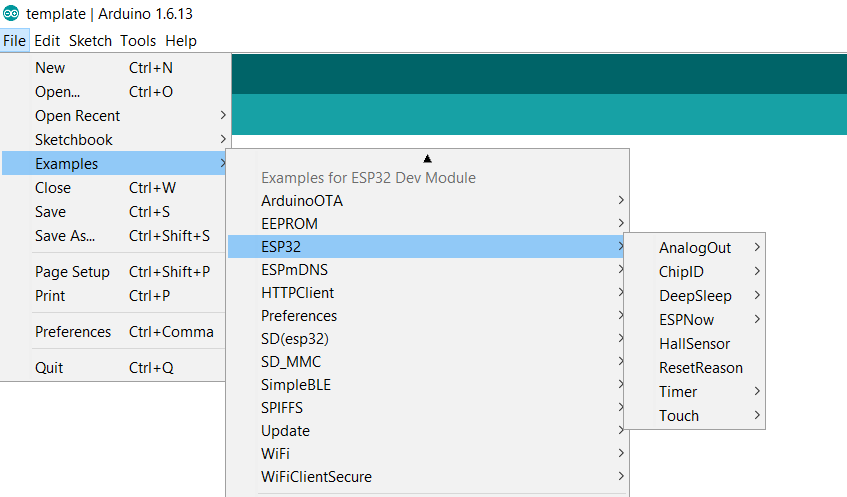Viewport: 847px width, 497px height.
Task: Open the Edit menu
Action: [47, 41]
